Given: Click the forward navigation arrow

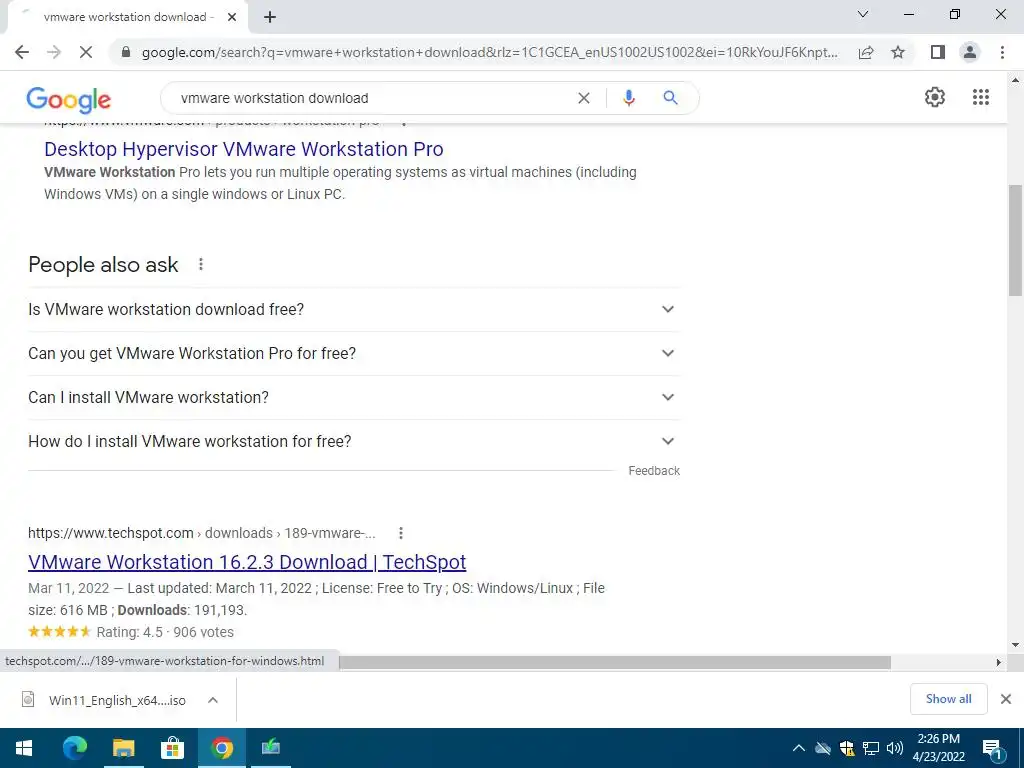Looking at the screenshot, I should click(54, 52).
